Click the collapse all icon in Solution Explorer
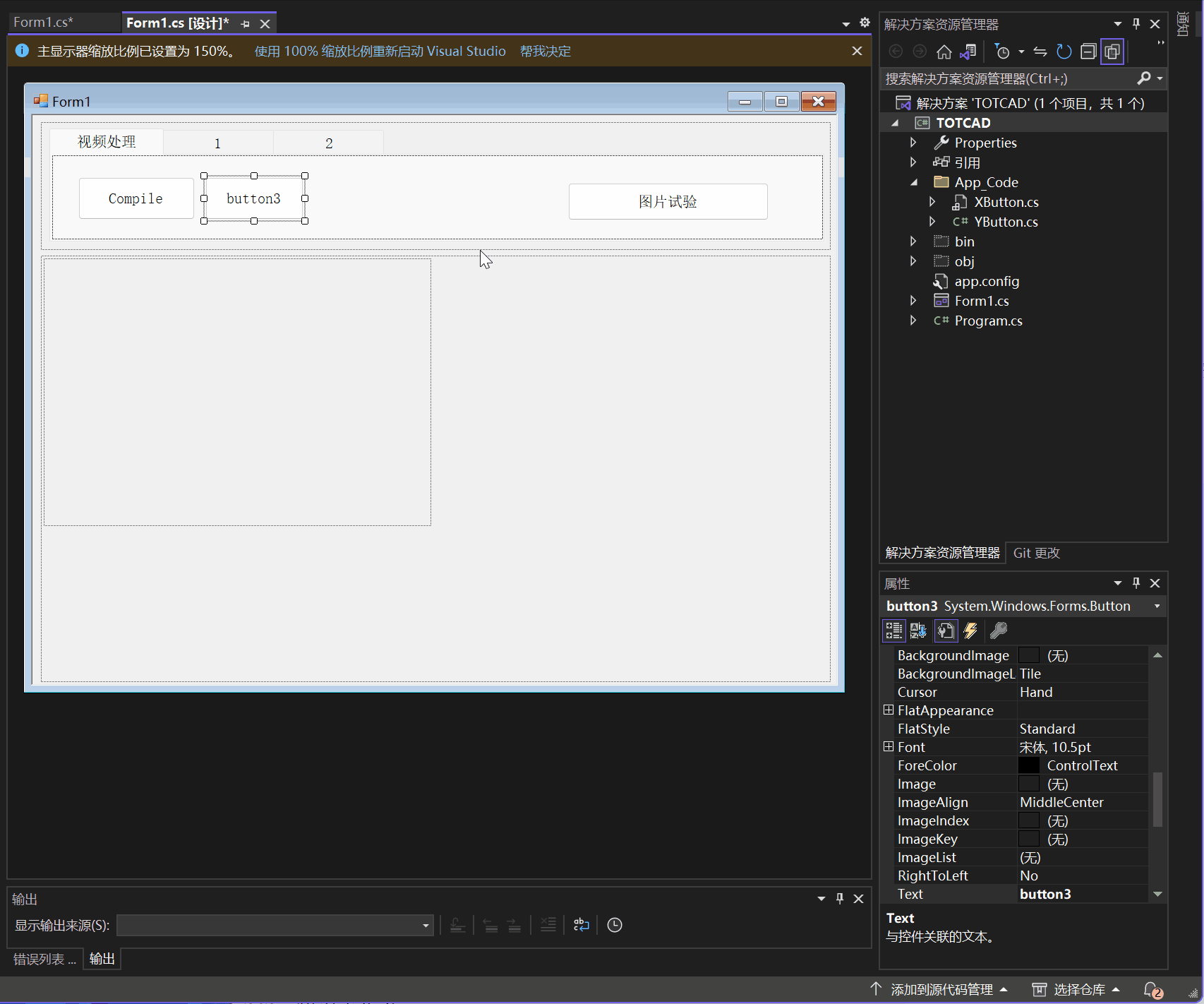This screenshot has height=1004, width=1204. [1088, 52]
